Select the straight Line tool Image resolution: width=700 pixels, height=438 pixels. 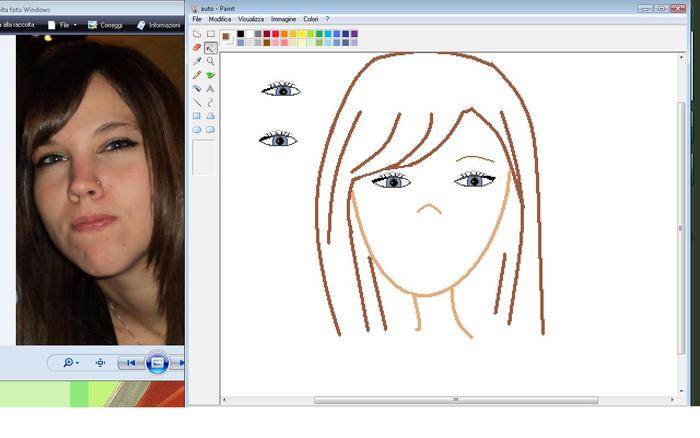pos(197,103)
